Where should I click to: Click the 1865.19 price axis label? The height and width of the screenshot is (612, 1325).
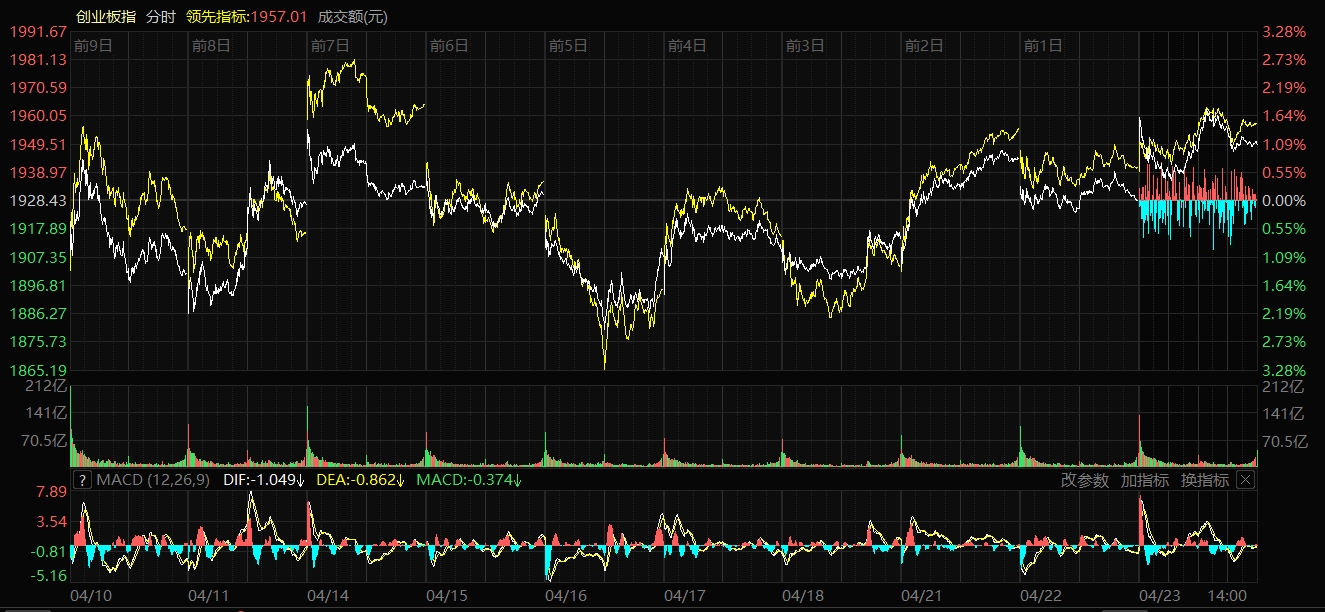pyautogui.click(x=37, y=369)
